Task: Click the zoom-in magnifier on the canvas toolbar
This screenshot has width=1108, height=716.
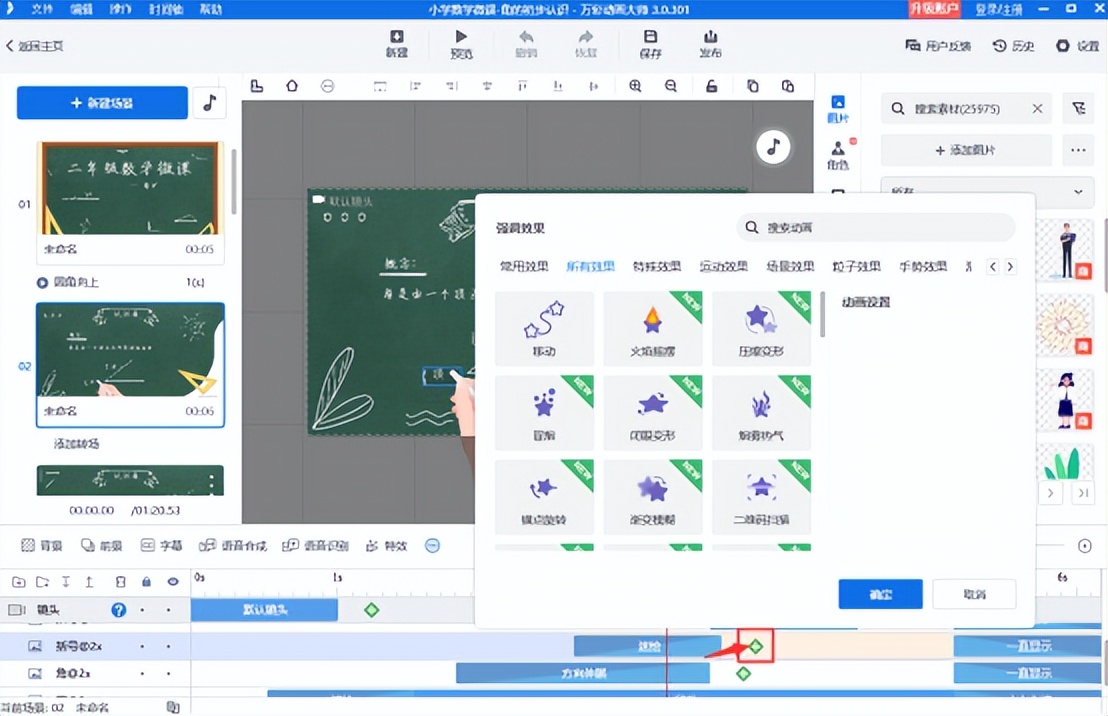Action: (636, 86)
